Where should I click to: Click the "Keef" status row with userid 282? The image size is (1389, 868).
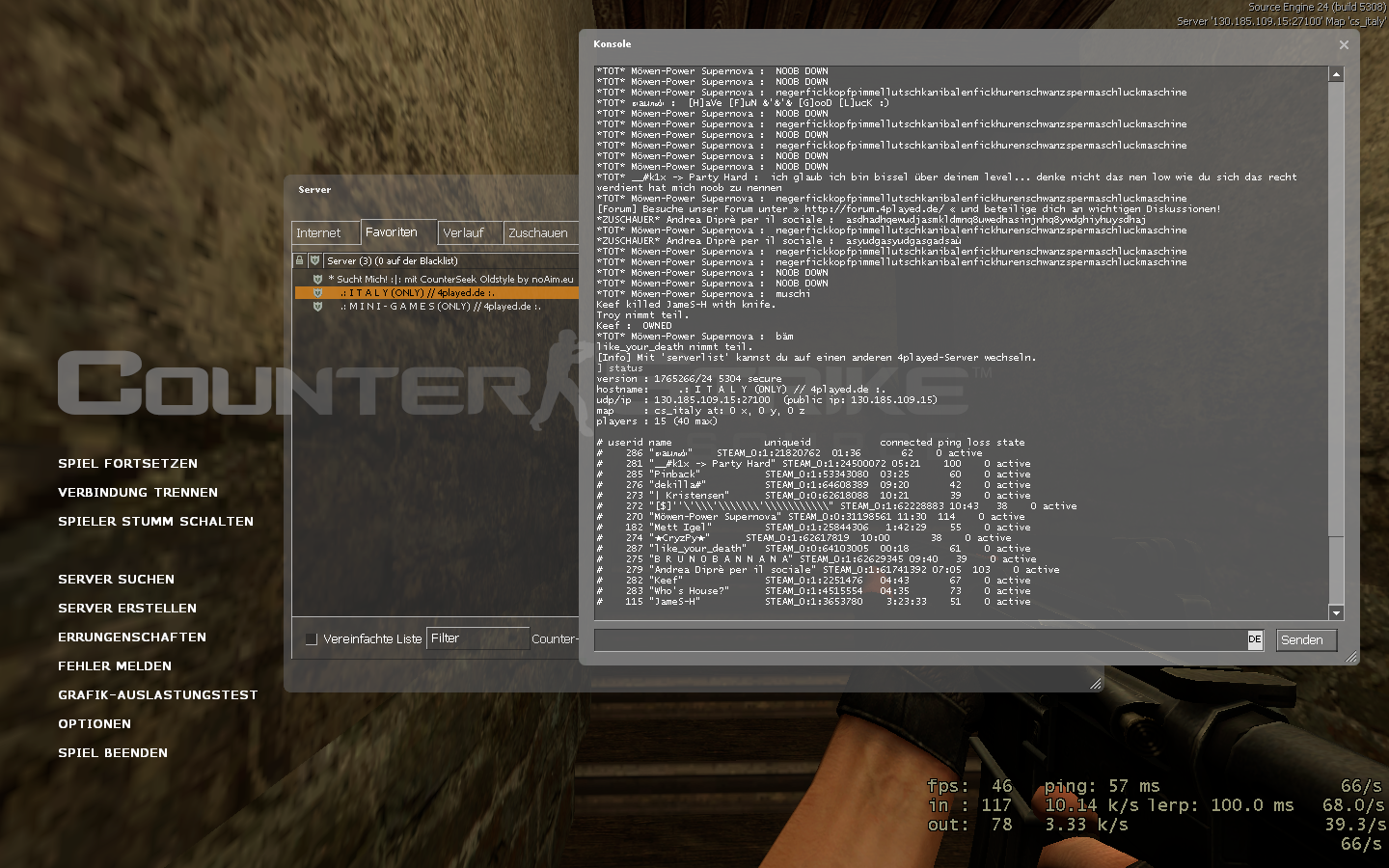pyautogui.click(x=813, y=581)
